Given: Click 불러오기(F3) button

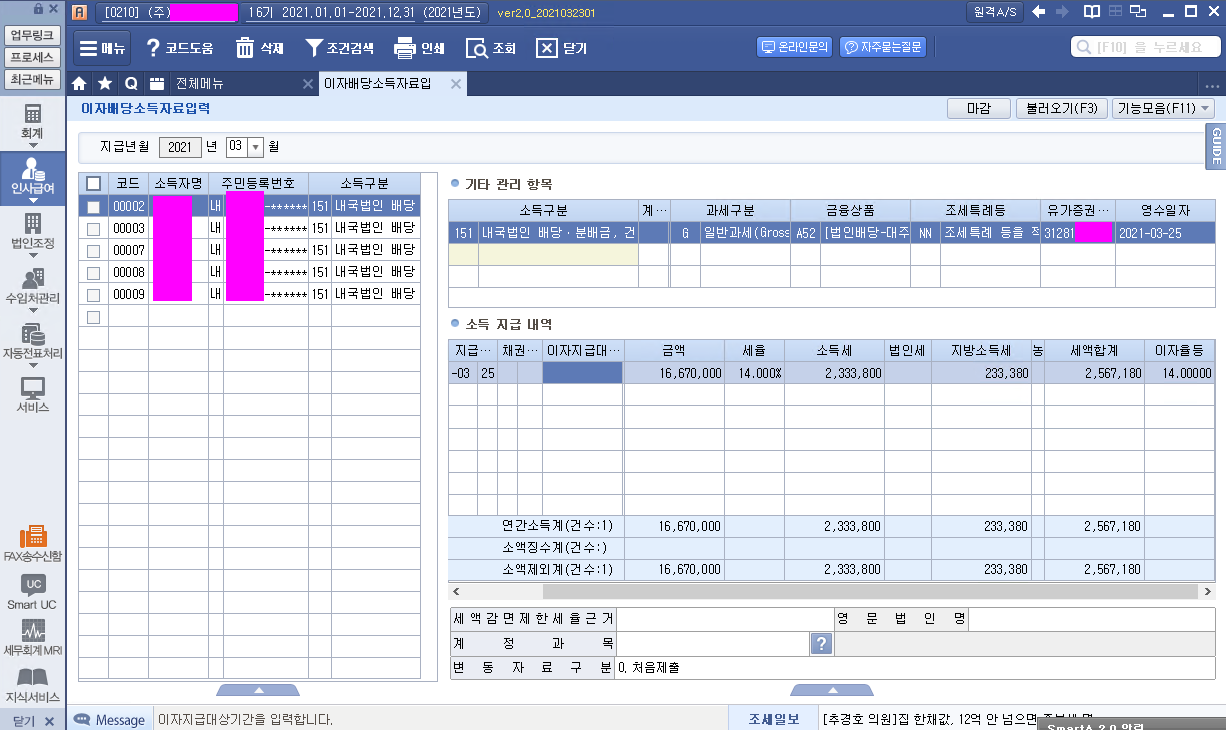Looking at the screenshot, I should pyautogui.click(x=1061, y=108).
